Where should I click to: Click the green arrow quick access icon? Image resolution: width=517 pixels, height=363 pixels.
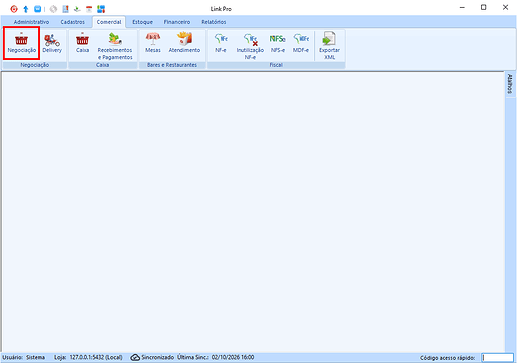[77, 9]
